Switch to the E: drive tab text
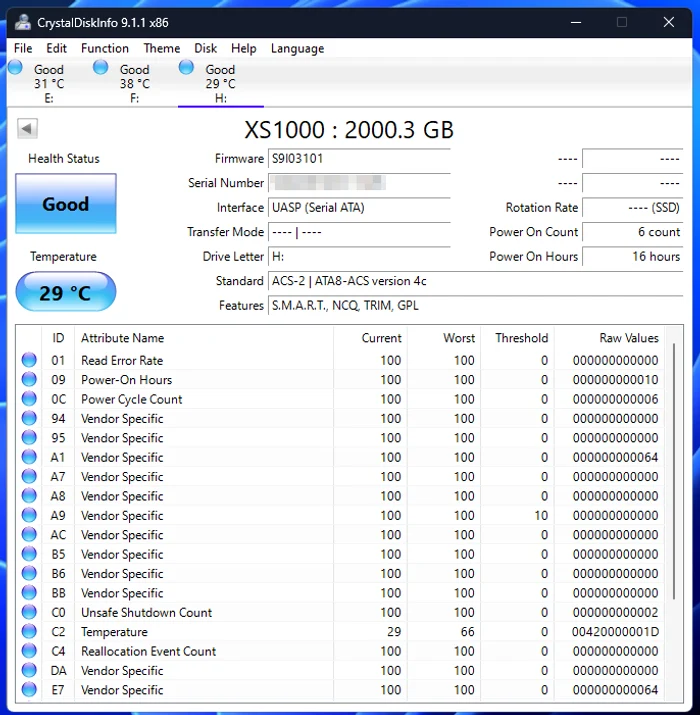The height and width of the screenshot is (715, 700). point(49,83)
